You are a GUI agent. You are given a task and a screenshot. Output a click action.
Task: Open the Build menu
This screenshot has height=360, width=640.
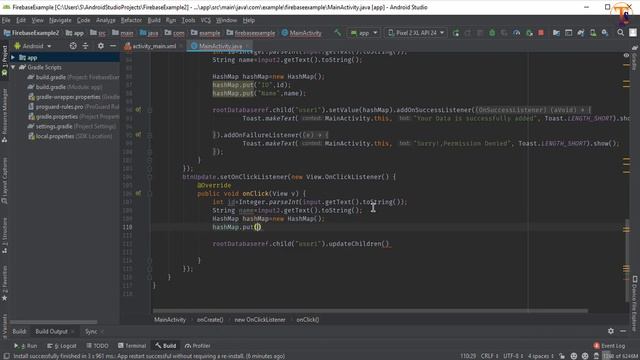(154, 20)
